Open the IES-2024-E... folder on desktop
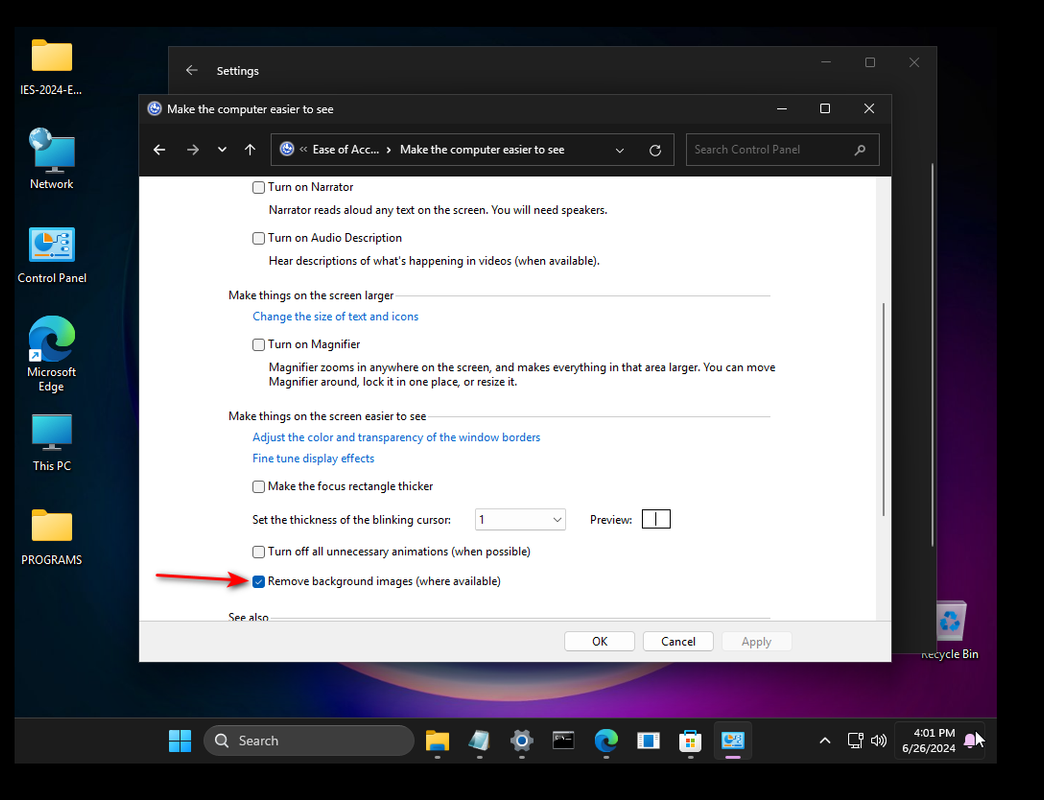1044x800 pixels. (51, 67)
